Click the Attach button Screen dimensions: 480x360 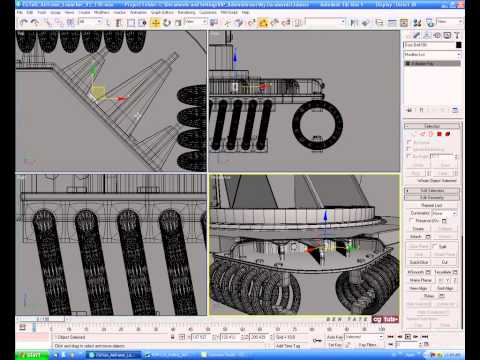[x=416, y=237]
